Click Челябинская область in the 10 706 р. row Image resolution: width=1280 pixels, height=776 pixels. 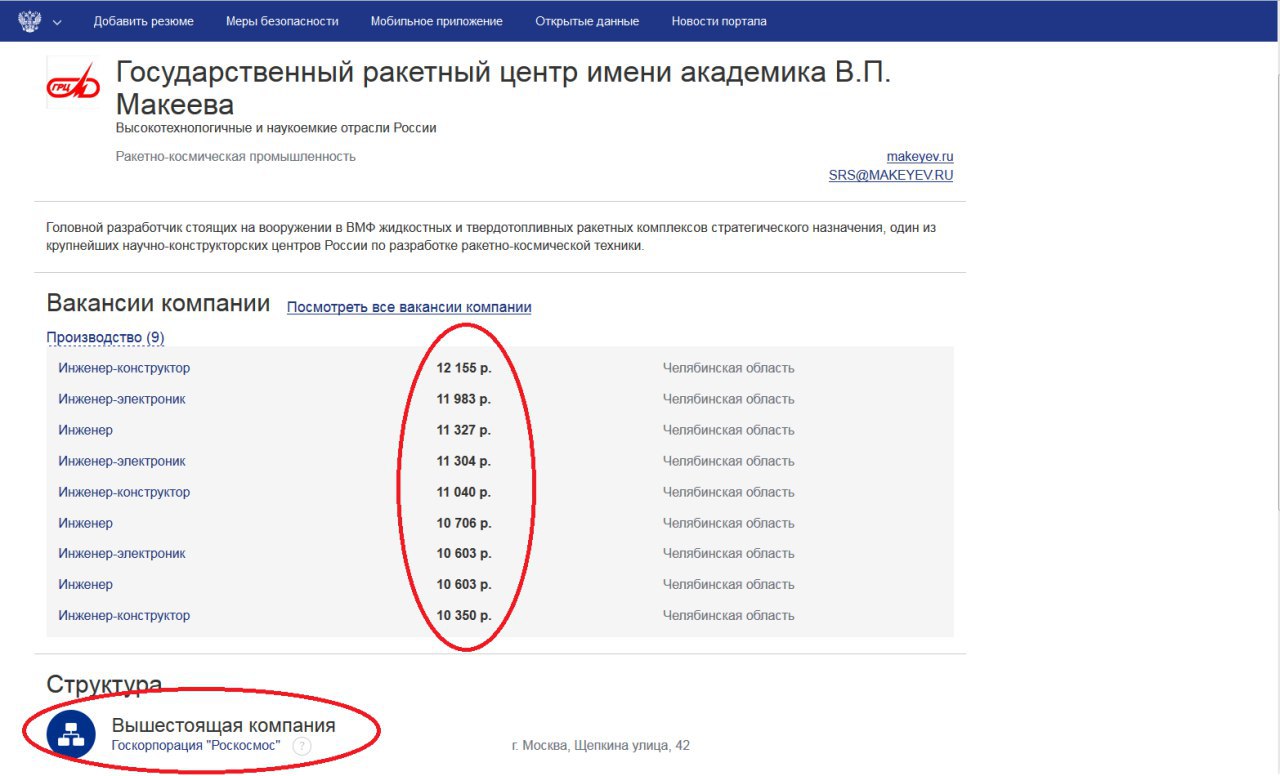[729, 523]
